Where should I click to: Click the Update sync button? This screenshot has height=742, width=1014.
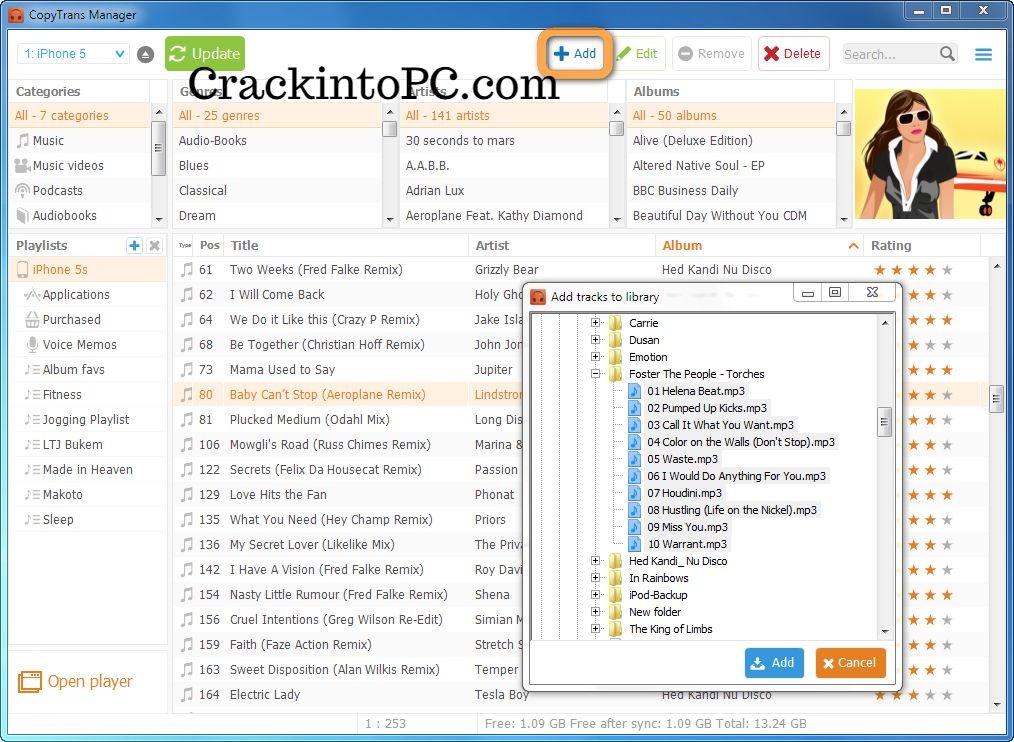coord(204,54)
